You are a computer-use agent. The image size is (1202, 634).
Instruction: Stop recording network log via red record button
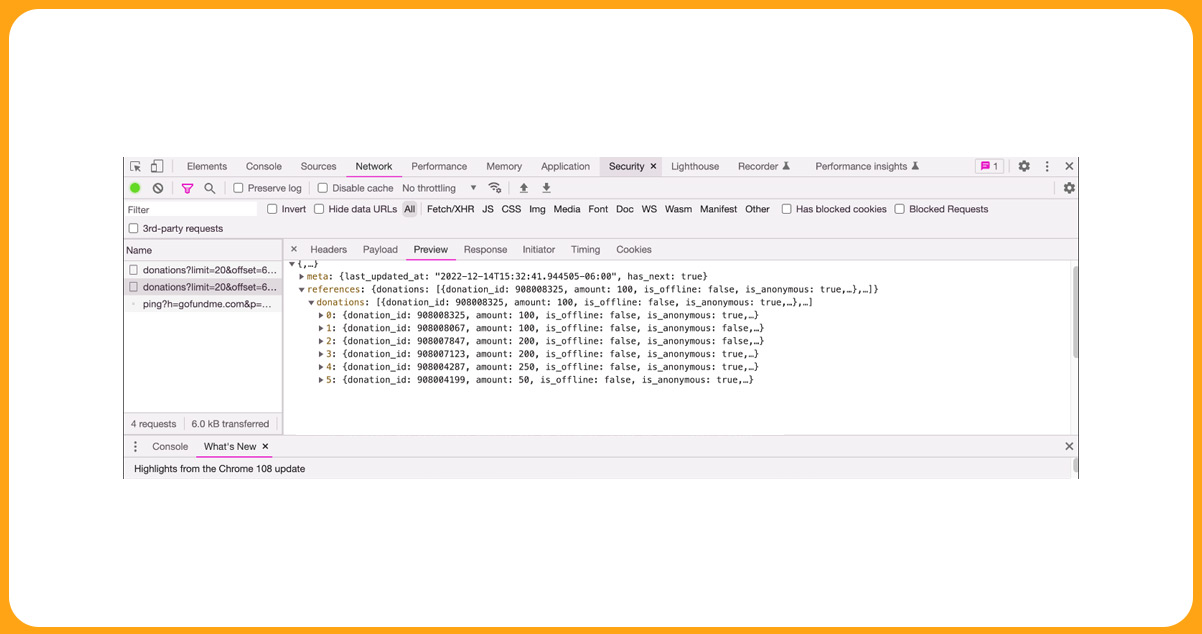pyautogui.click(x=135, y=188)
